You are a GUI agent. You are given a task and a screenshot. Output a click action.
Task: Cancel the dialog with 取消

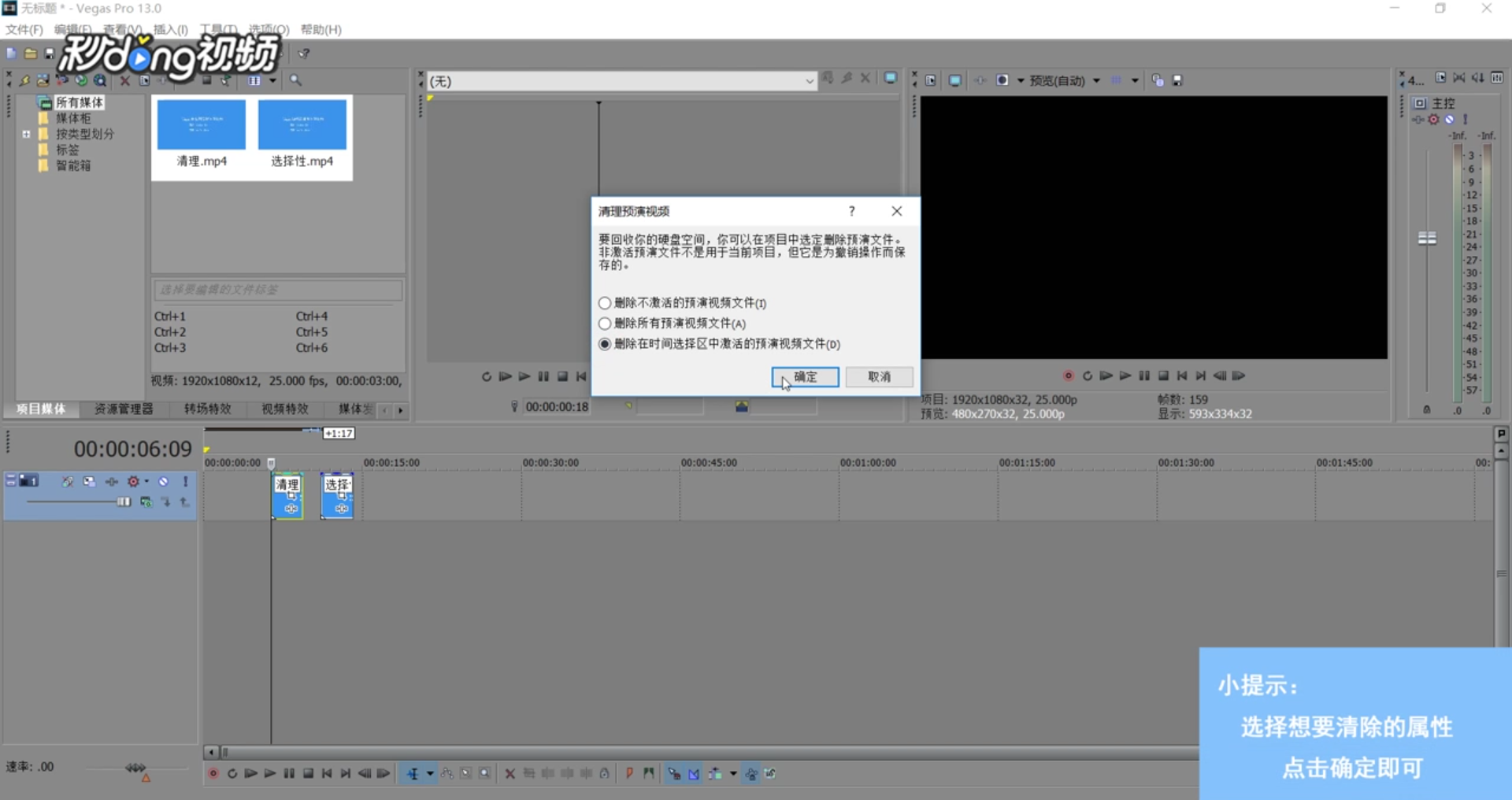pyautogui.click(x=879, y=377)
